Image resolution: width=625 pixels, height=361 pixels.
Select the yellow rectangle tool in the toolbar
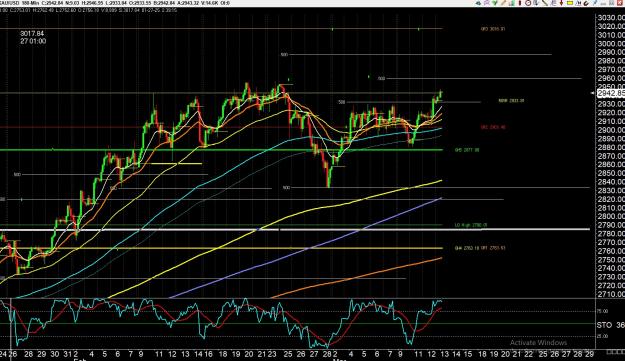tap(570, 3)
